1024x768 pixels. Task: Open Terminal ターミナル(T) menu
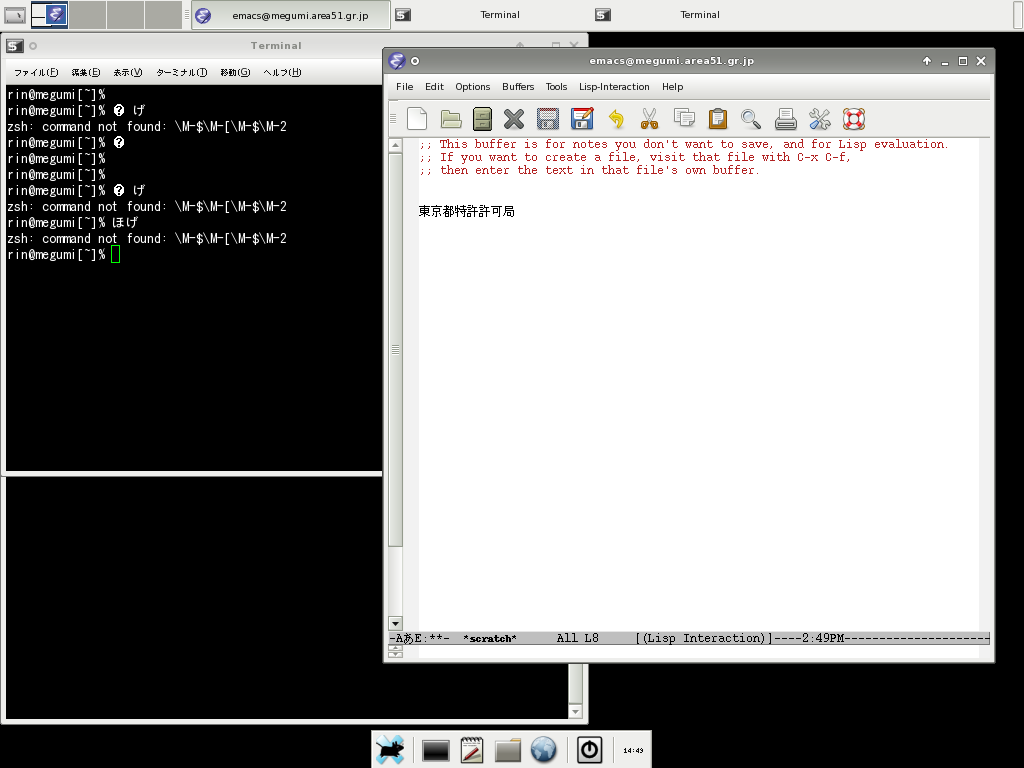click(182, 72)
